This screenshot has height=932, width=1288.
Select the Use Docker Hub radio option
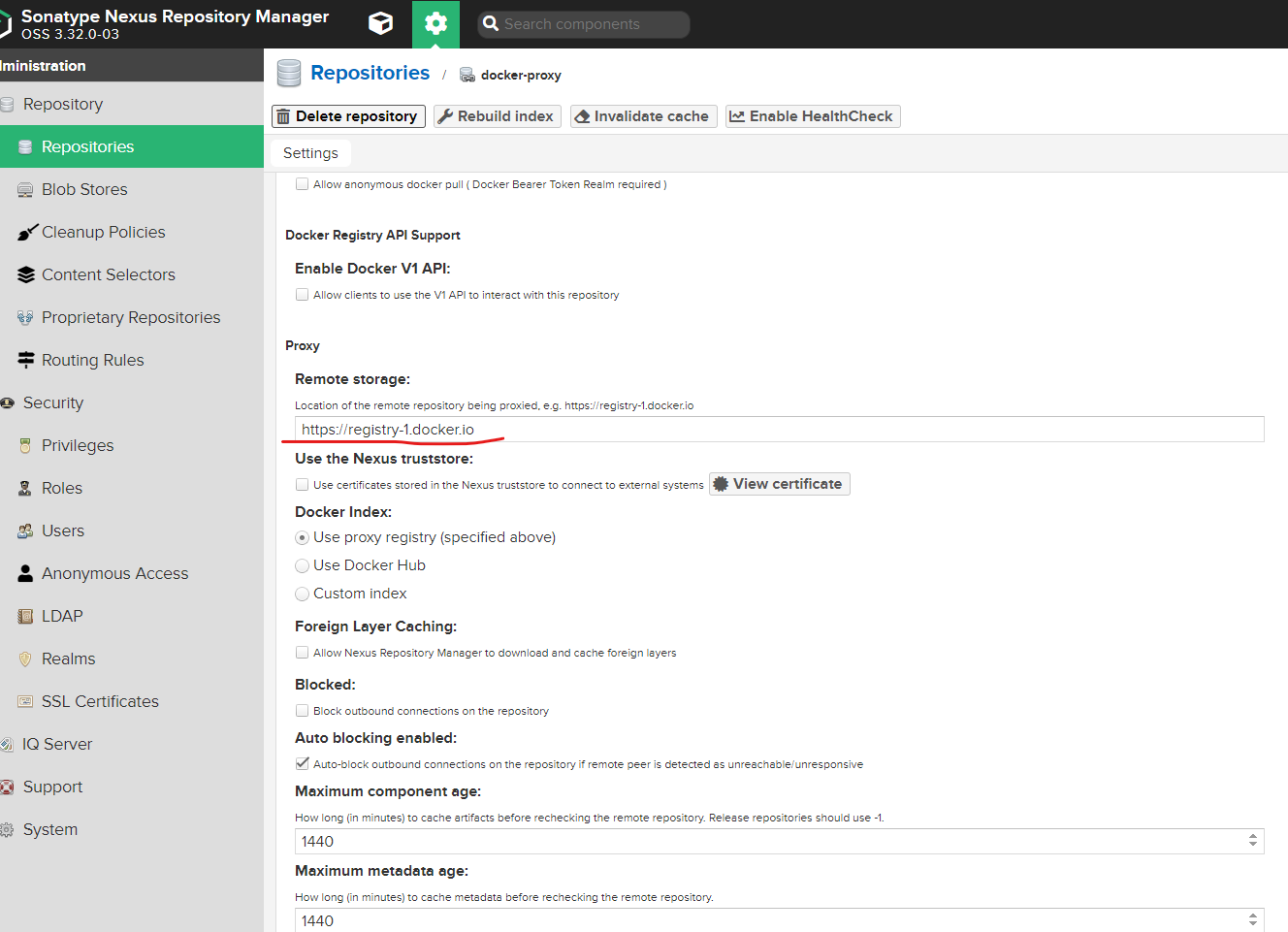click(303, 565)
